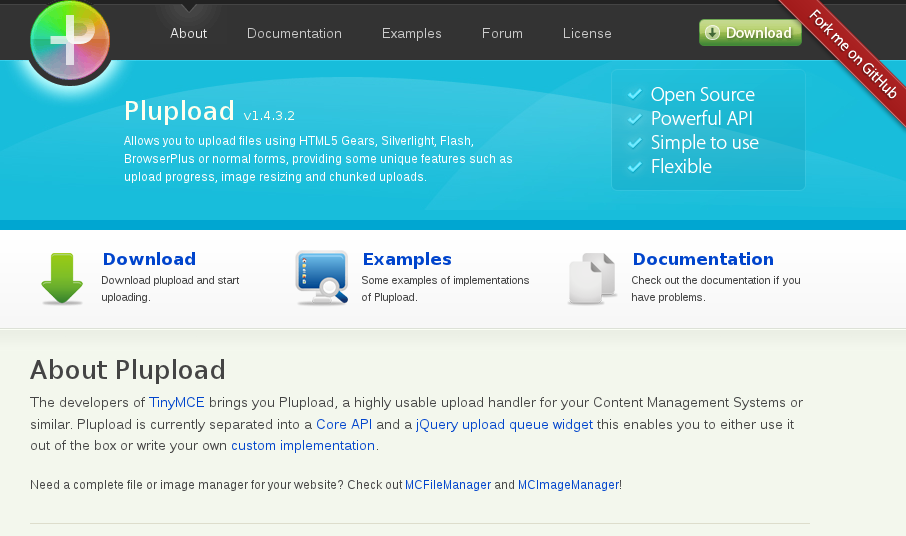
Task: Follow the custom implementation link
Action: 303,445
